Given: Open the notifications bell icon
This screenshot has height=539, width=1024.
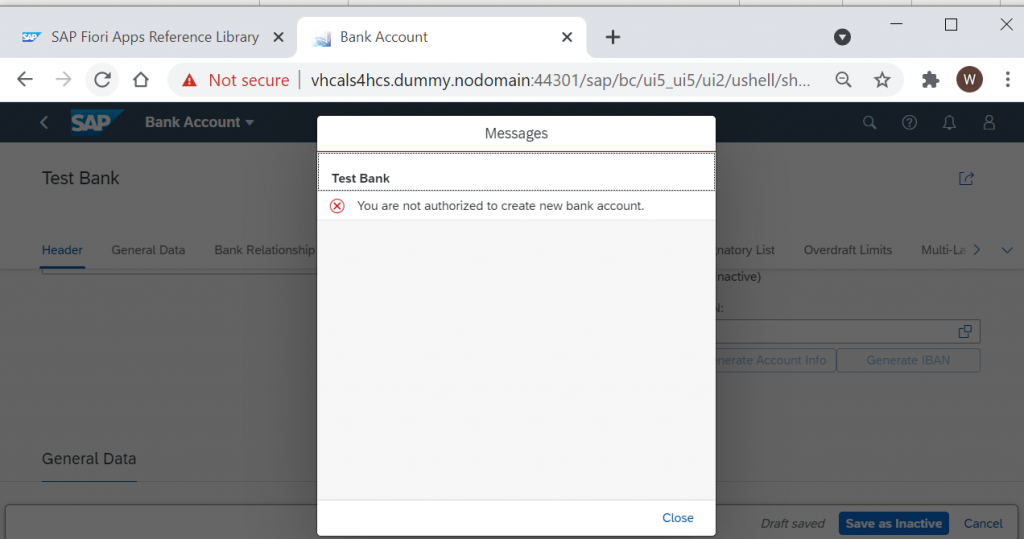Looking at the screenshot, I should pyautogui.click(x=949, y=122).
